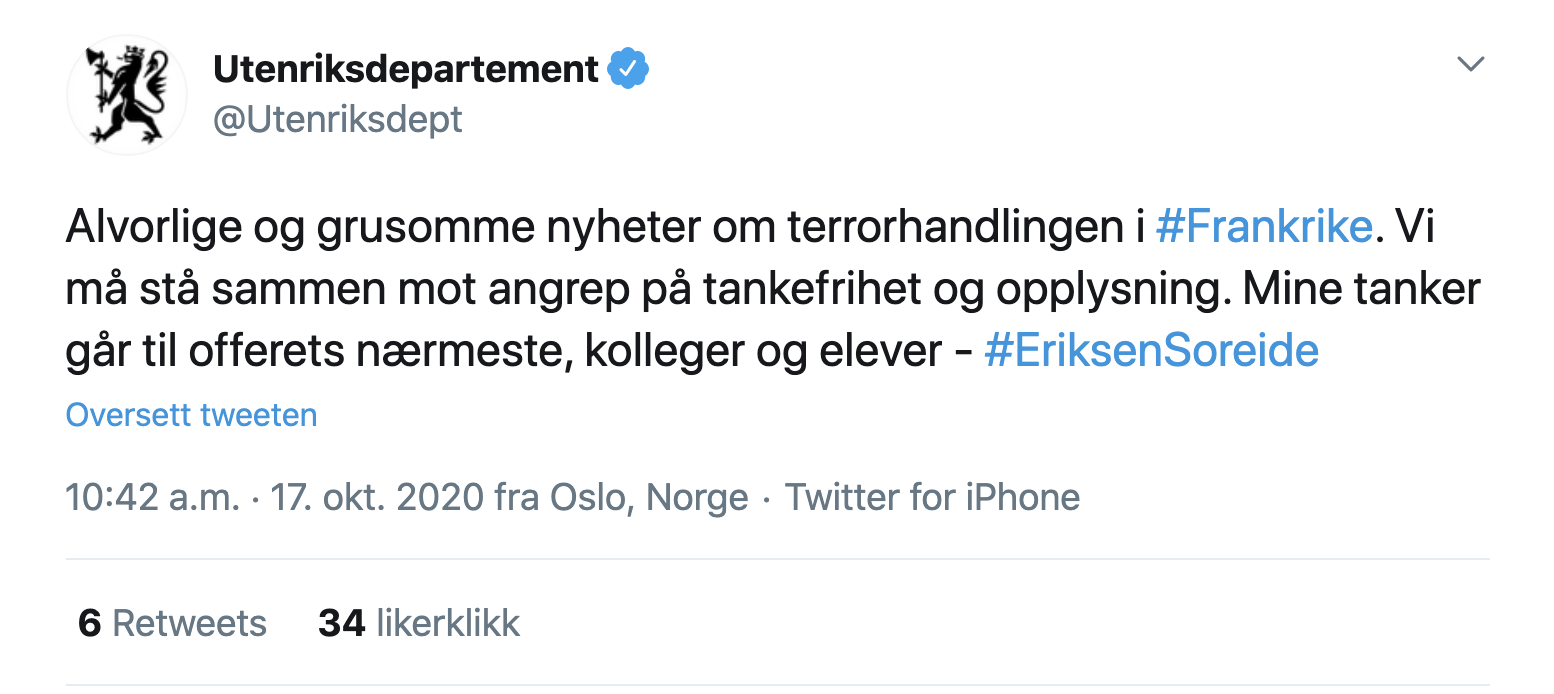
Task: Click Oversett tweeten to translate
Action: (x=191, y=415)
